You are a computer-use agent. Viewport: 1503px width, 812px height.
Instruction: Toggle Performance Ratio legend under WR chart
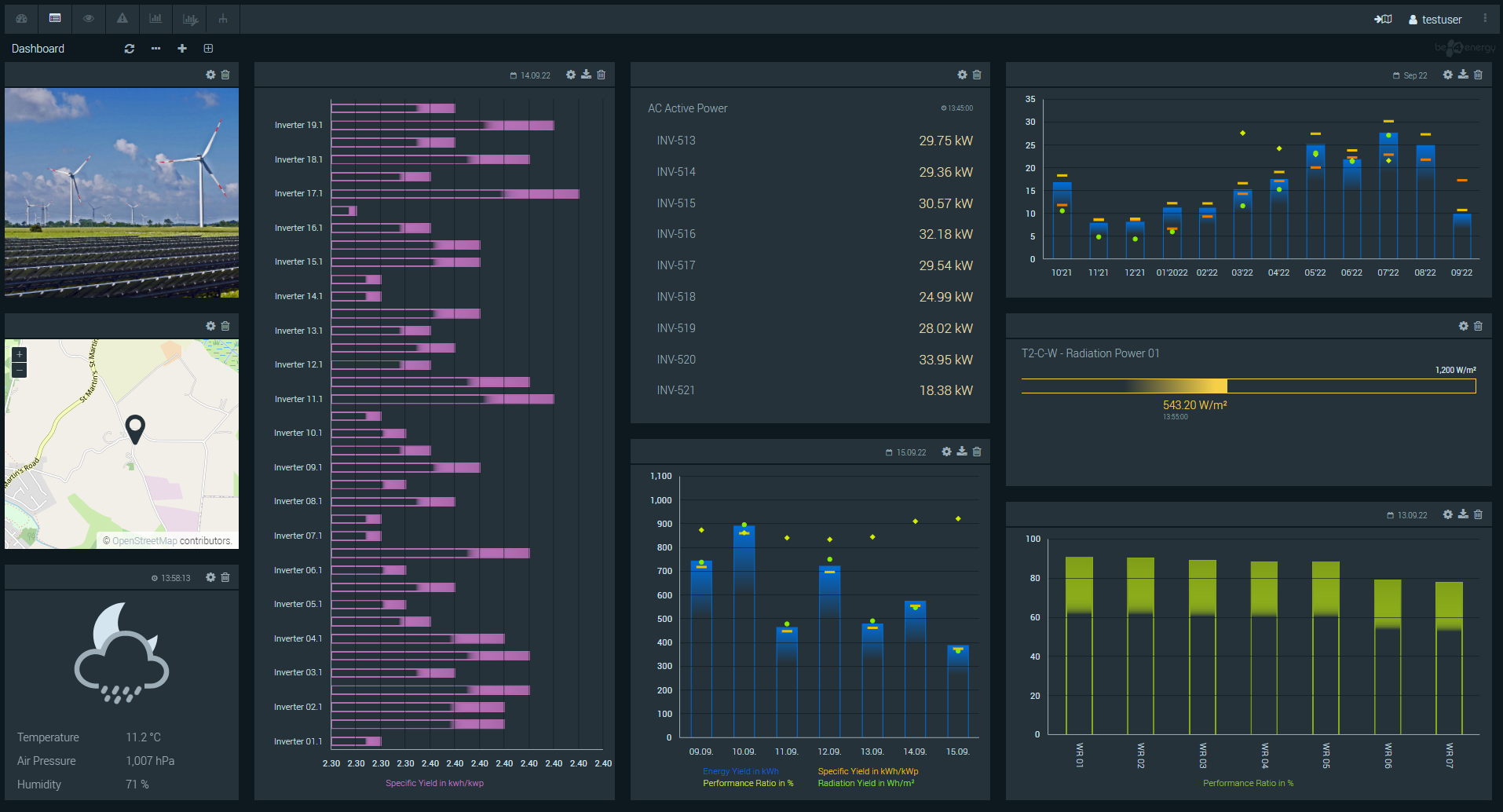pyautogui.click(x=1248, y=783)
